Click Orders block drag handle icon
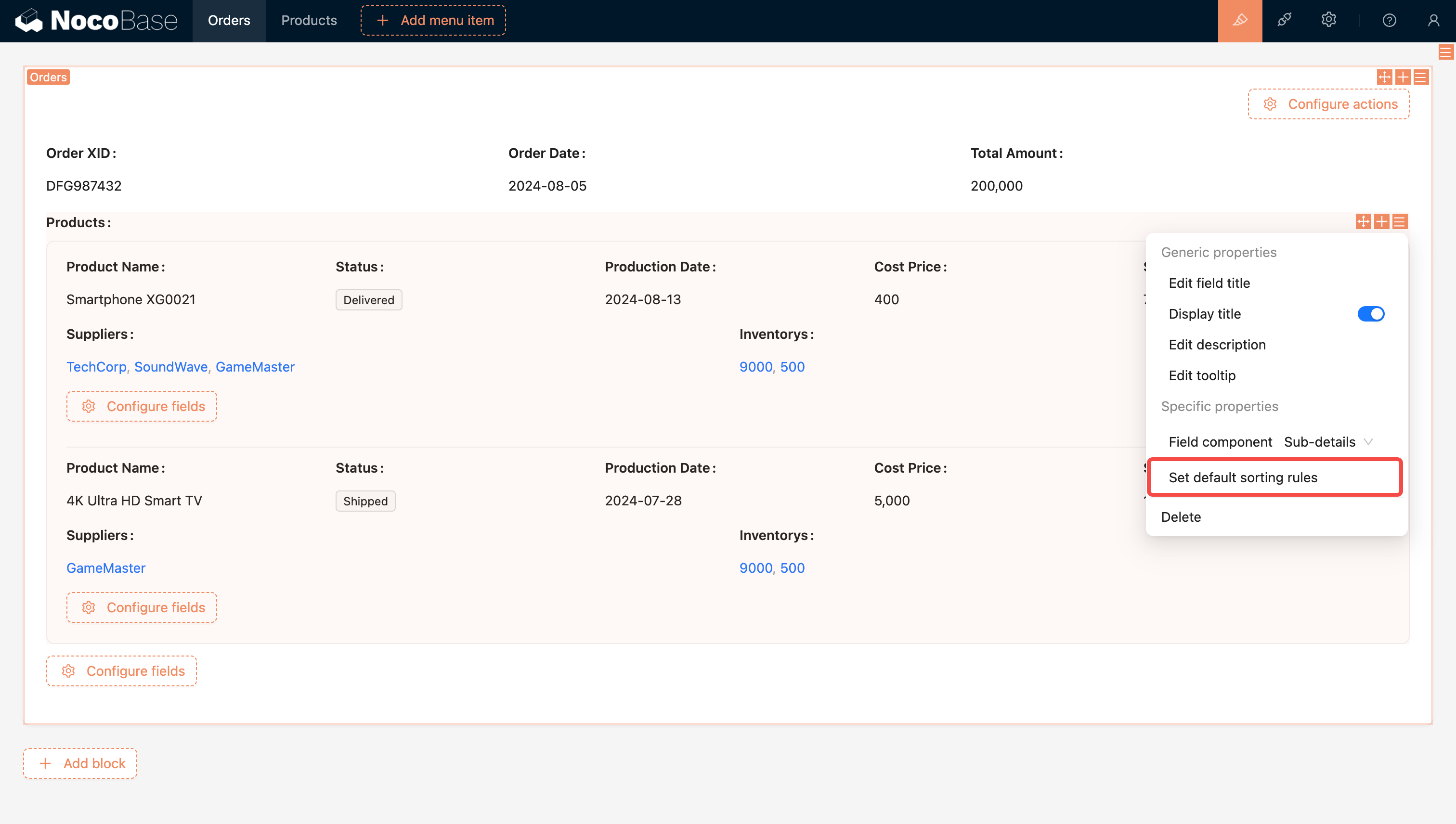This screenshot has width=1456, height=824. coord(1384,77)
